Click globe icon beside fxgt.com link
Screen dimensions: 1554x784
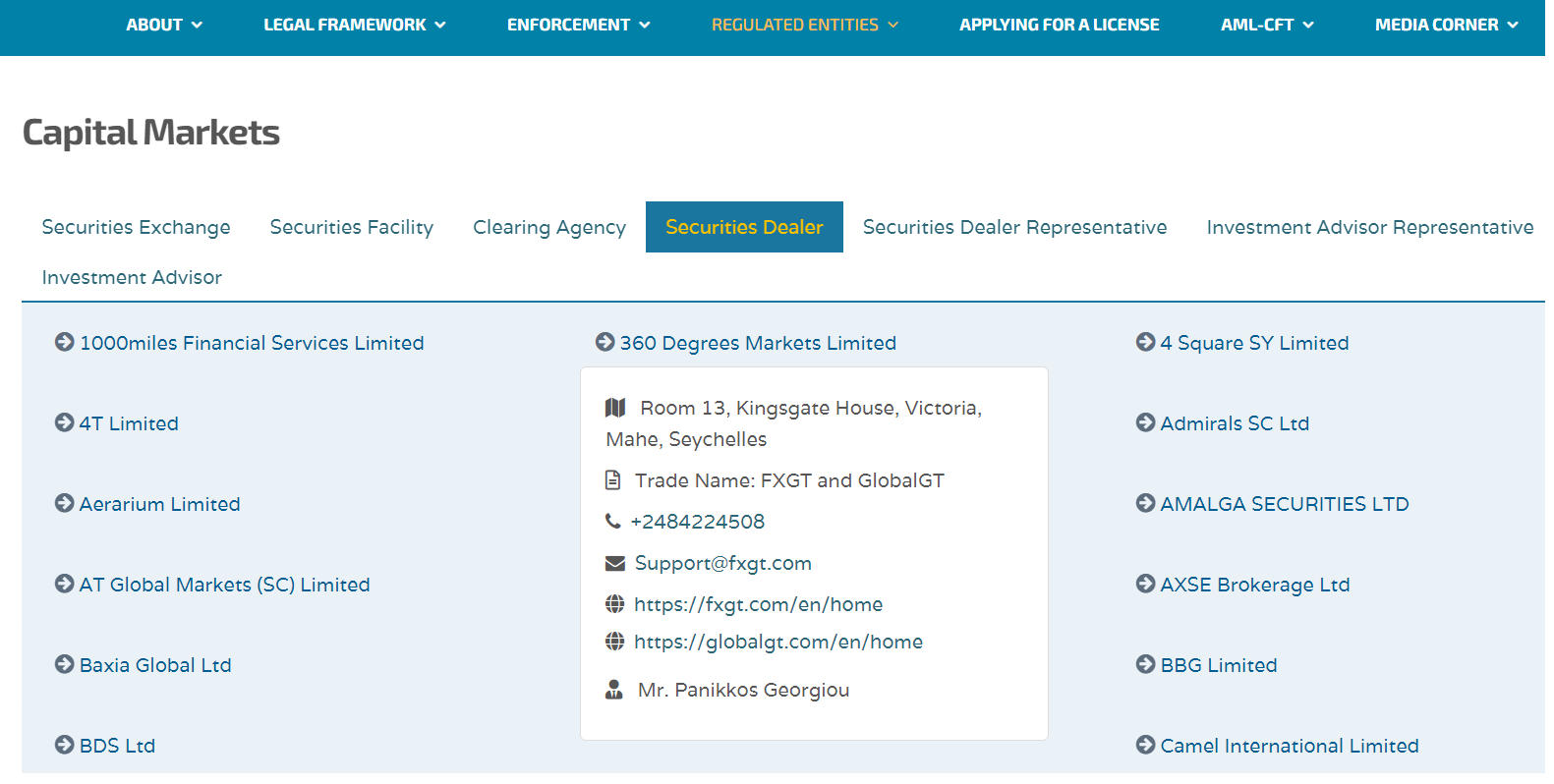[x=615, y=603]
